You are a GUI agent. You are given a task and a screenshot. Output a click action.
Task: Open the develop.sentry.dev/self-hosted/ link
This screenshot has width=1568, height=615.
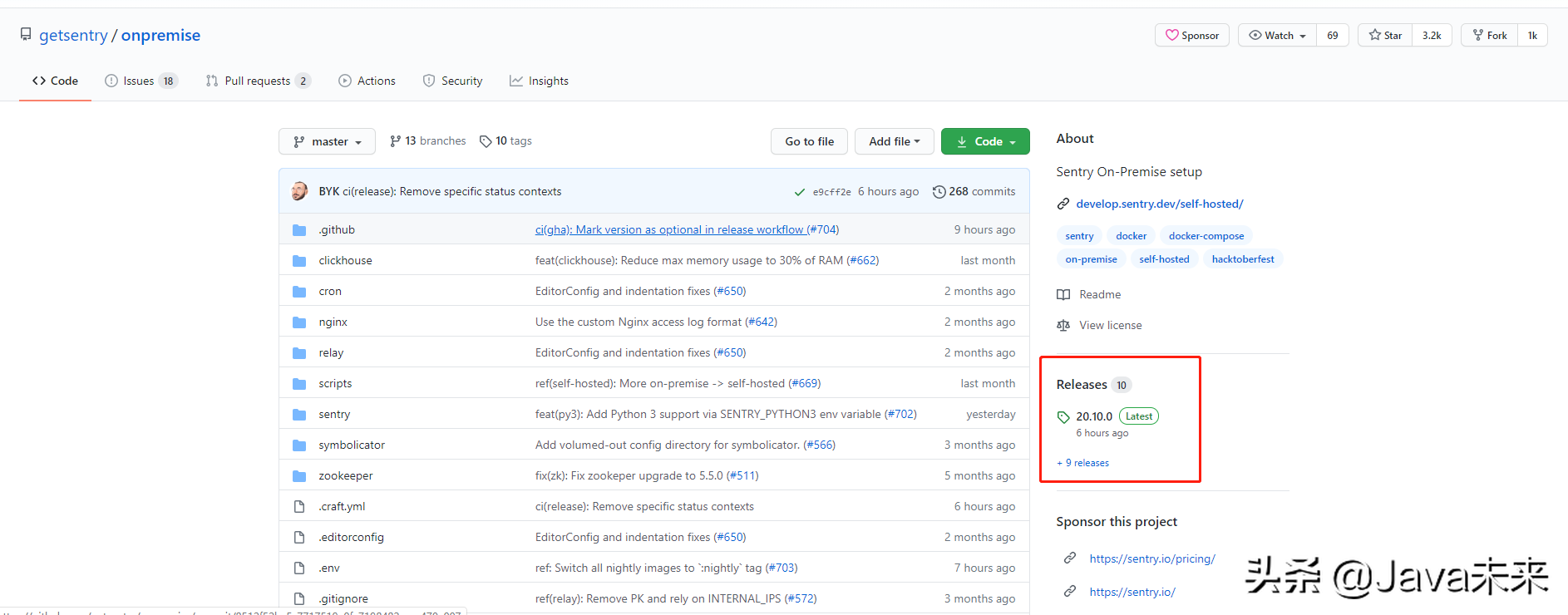pos(1159,204)
